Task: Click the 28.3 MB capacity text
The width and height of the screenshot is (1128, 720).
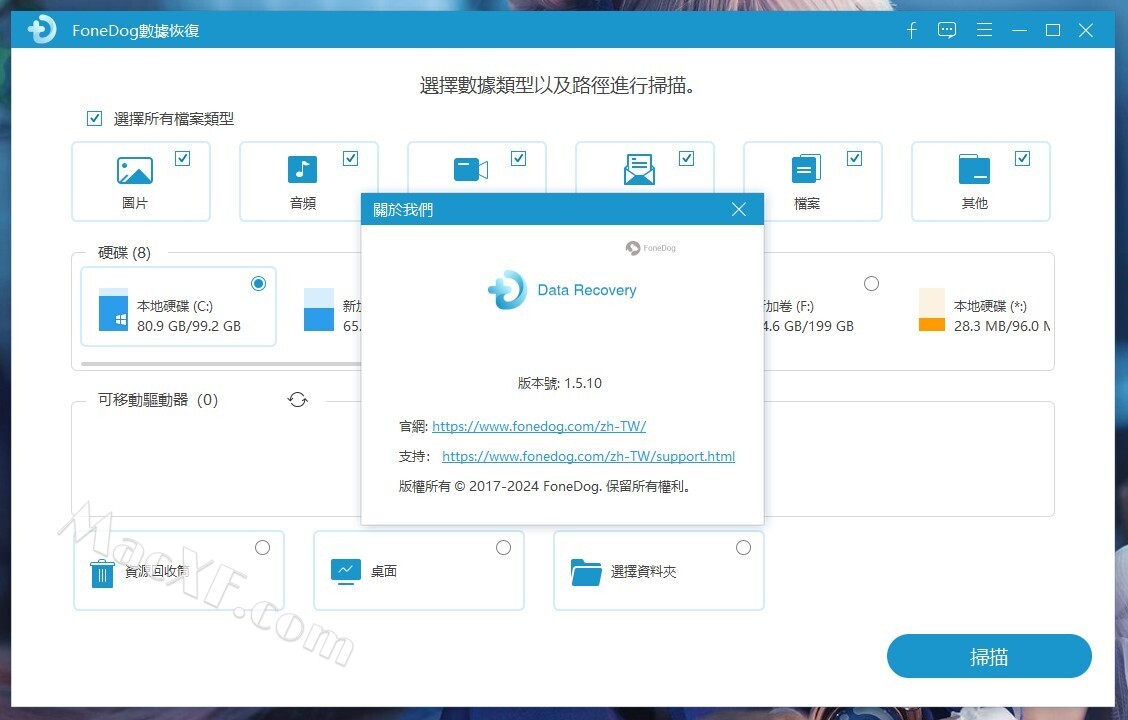Action: [x=1002, y=326]
